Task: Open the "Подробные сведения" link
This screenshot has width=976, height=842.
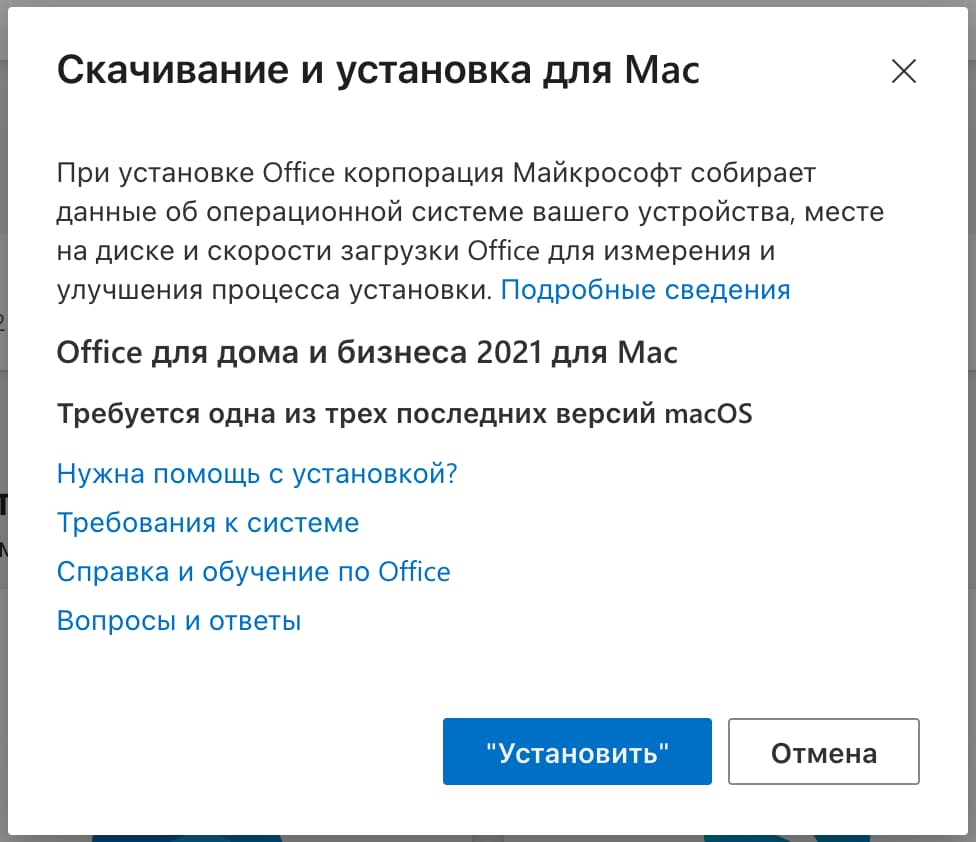Action: [x=645, y=290]
